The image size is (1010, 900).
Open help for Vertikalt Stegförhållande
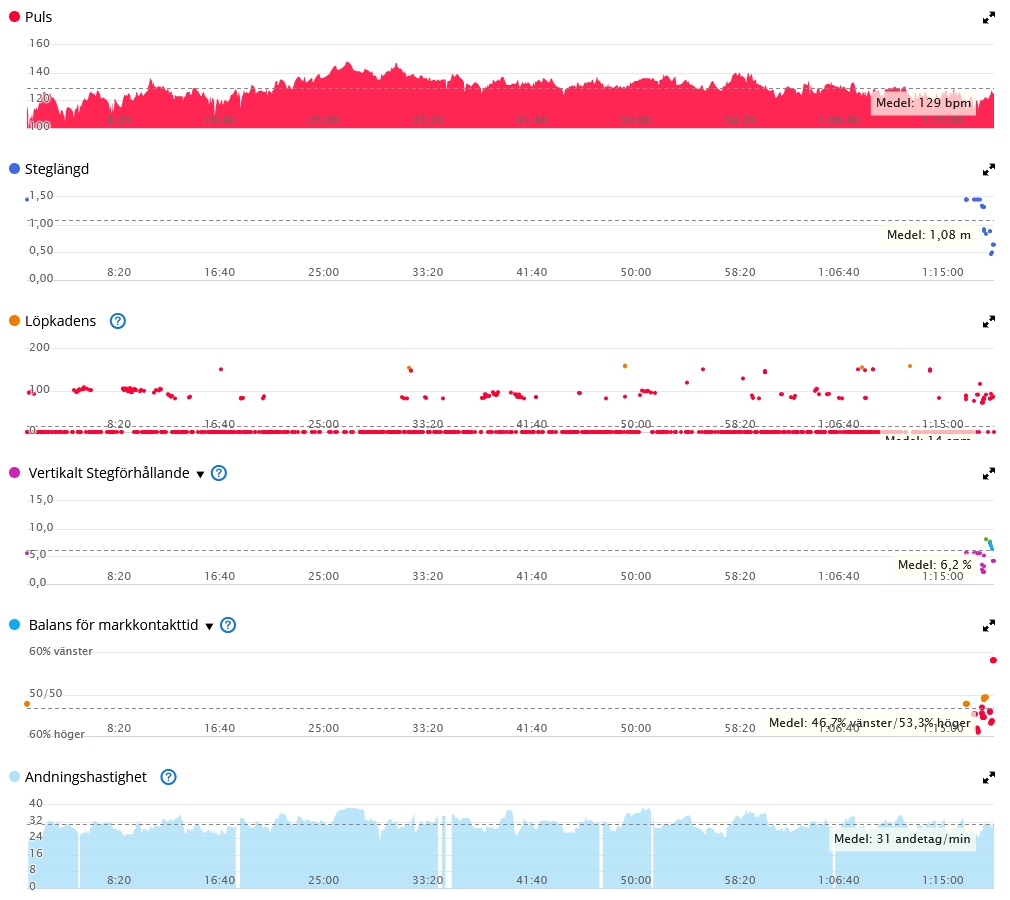(x=219, y=473)
